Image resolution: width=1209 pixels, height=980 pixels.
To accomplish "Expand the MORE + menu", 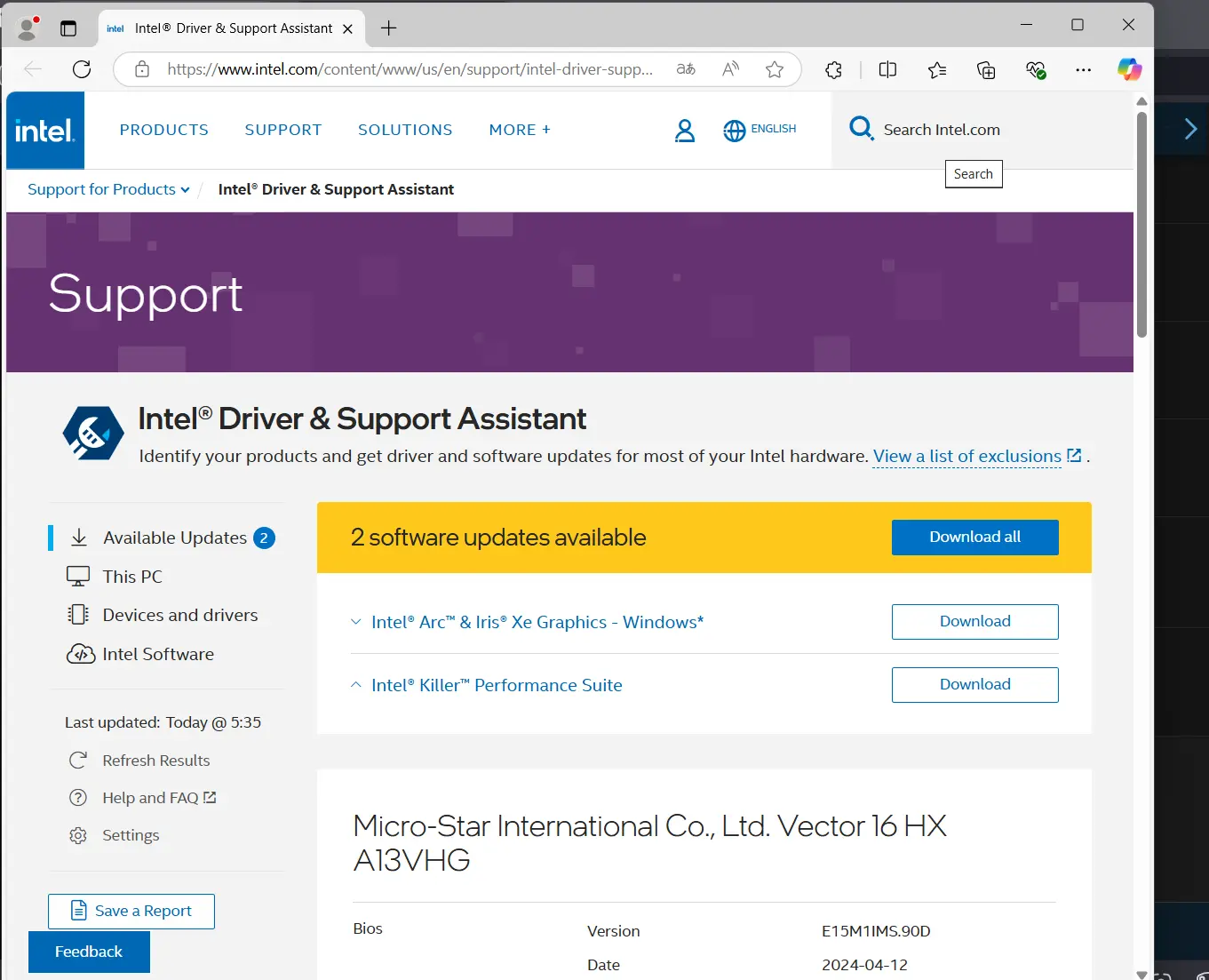I will click(x=520, y=130).
